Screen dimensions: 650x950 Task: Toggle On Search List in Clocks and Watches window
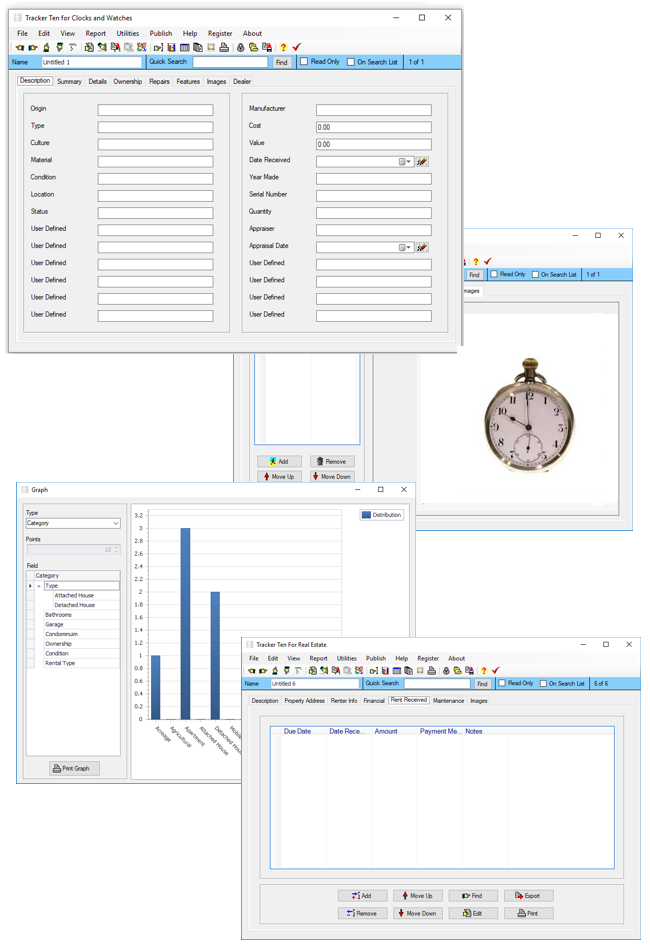pos(351,62)
